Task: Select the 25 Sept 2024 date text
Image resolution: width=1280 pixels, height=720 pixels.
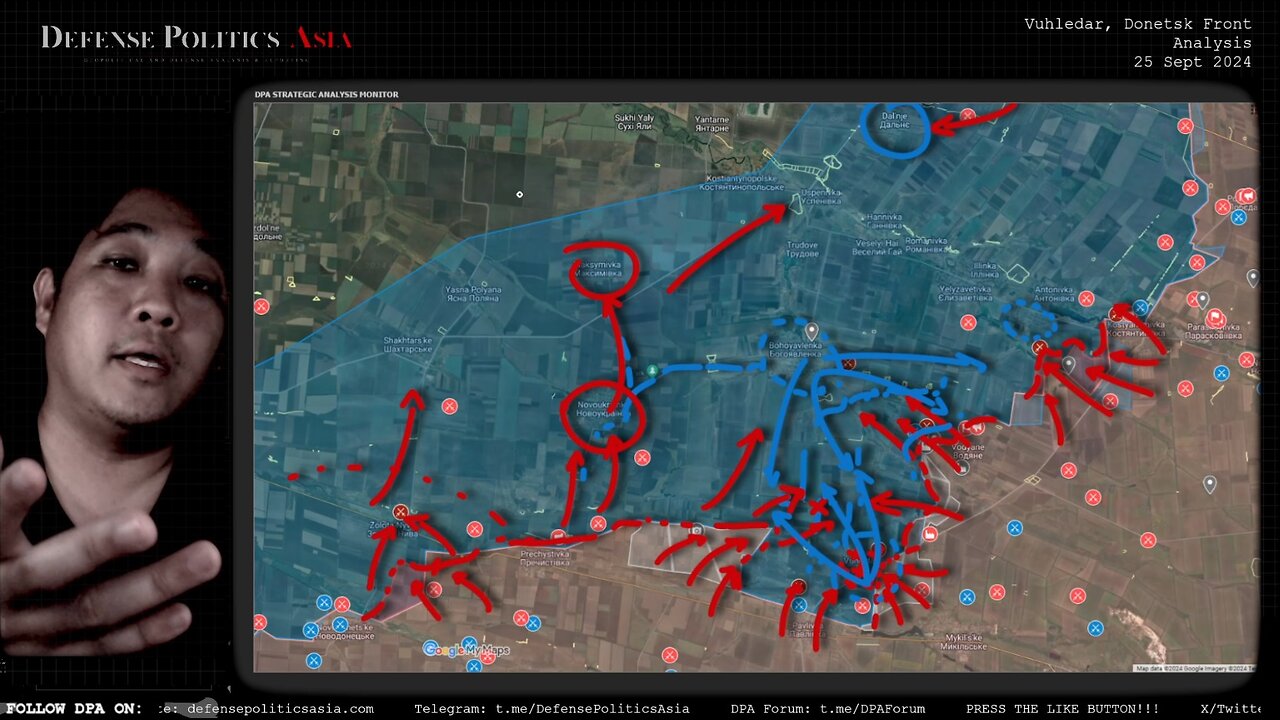Action: point(1192,62)
